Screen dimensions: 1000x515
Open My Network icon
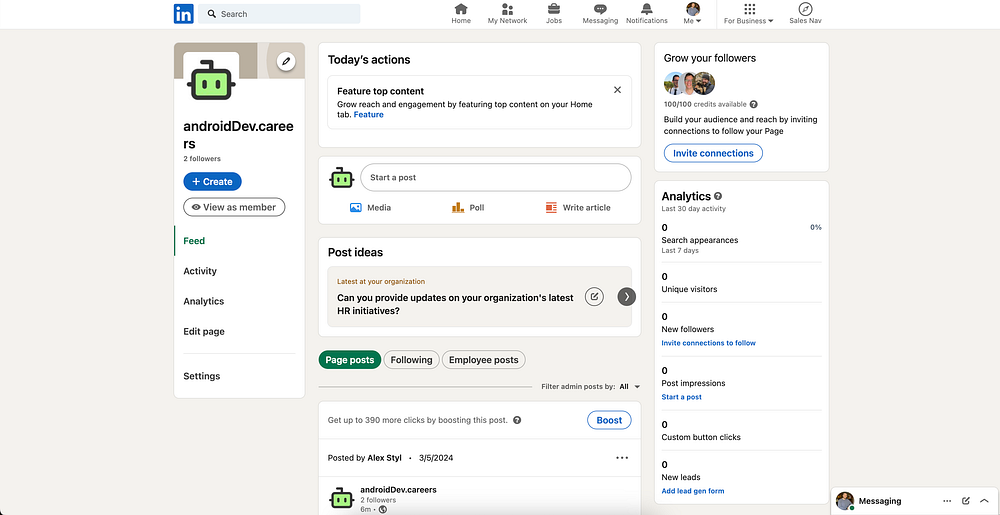tap(507, 13)
